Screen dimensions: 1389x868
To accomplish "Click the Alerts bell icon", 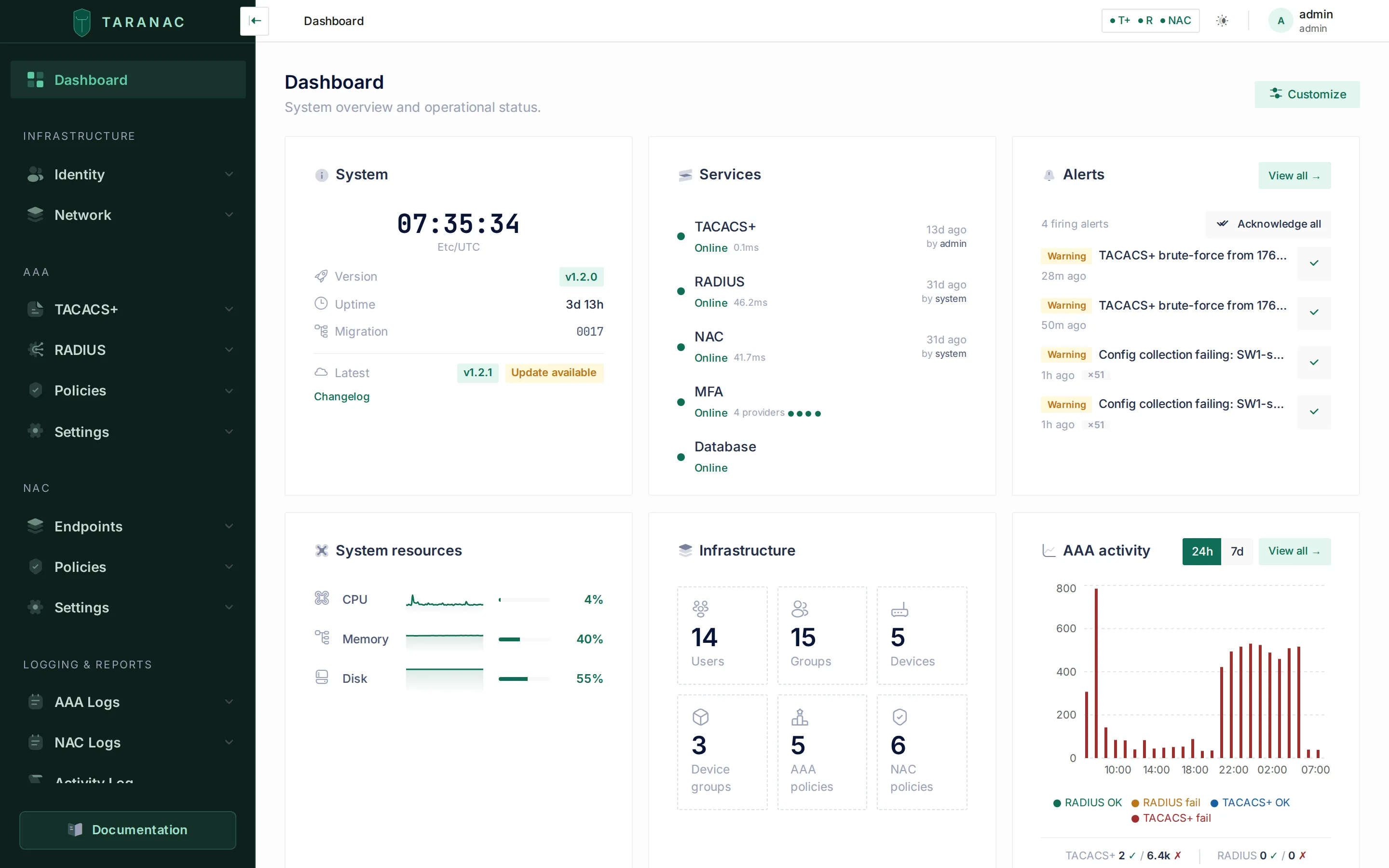I will tap(1049, 175).
